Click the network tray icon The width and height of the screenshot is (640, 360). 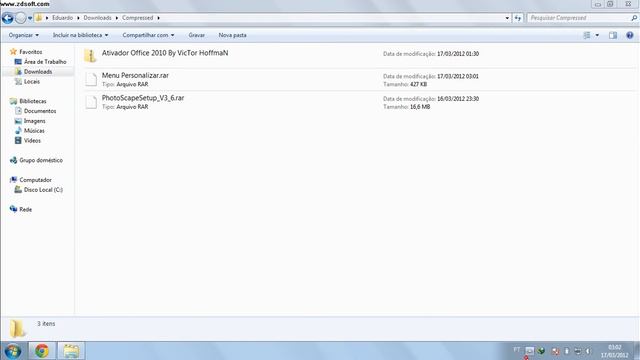(578, 351)
